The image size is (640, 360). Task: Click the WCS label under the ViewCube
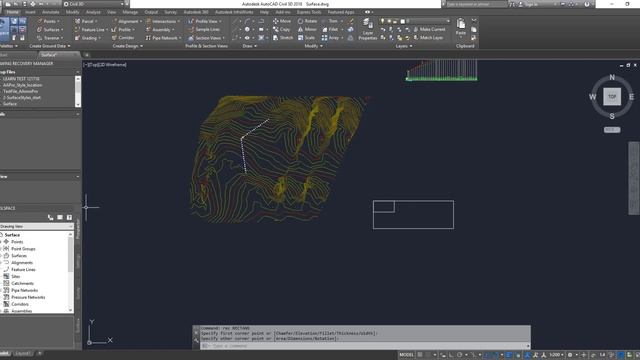612,130
